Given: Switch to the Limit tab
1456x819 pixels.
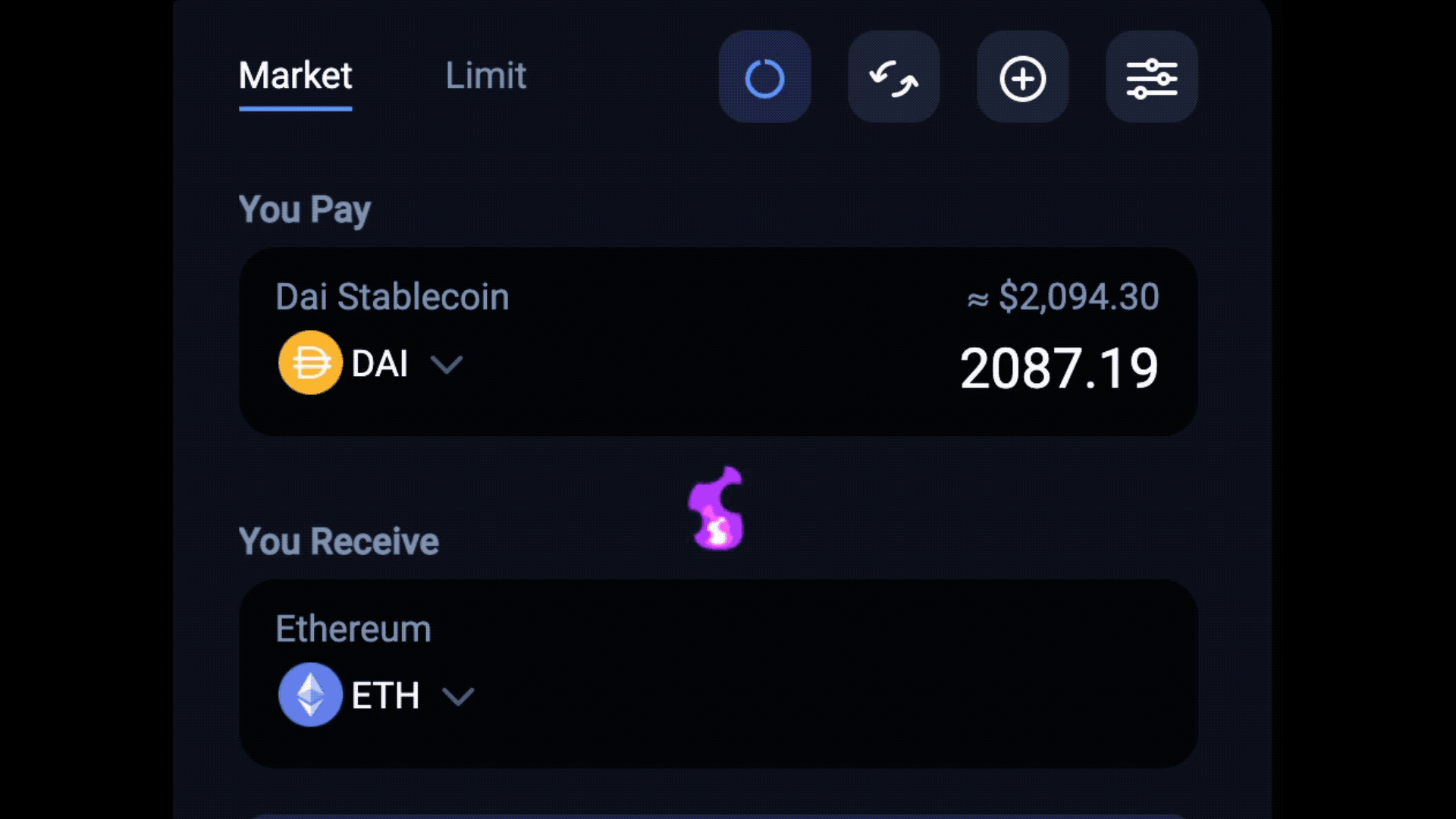Looking at the screenshot, I should [485, 76].
